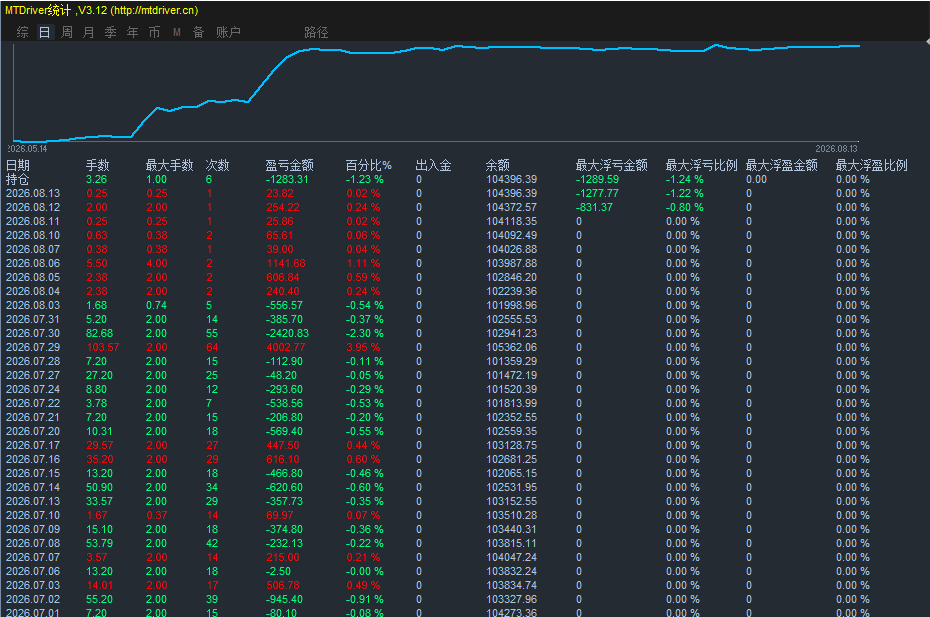Switch to the 综 summary tab
This screenshot has height=617, width=930.
click(x=23, y=32)
